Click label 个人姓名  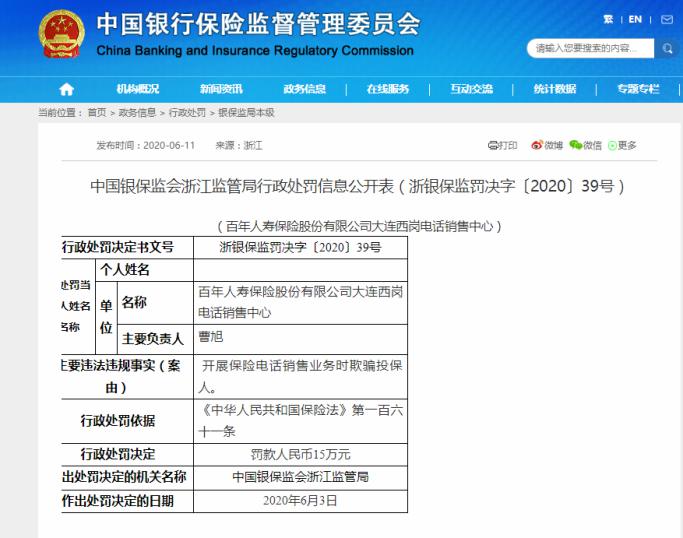[125, 270]
